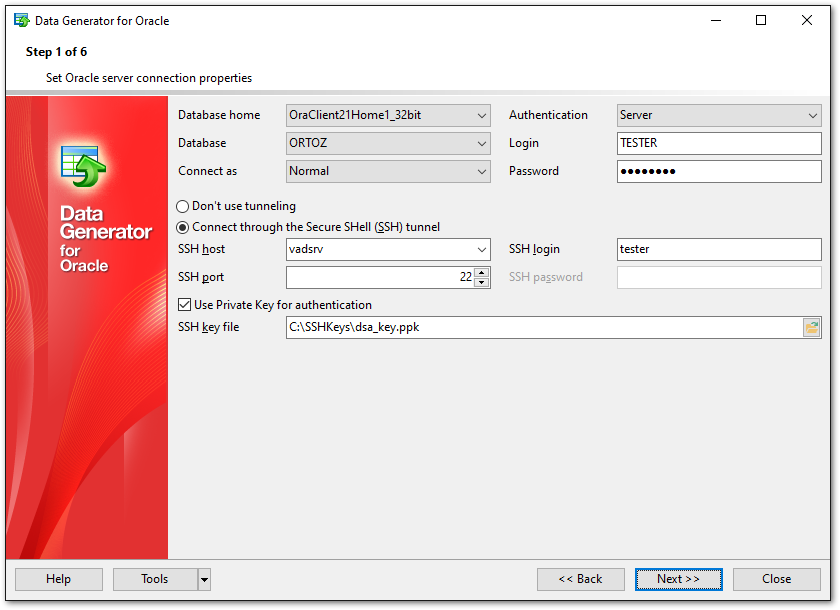The width and height of the screenshot is (840, 610).
Task: Click the Help button
Action: pos(58,579)
